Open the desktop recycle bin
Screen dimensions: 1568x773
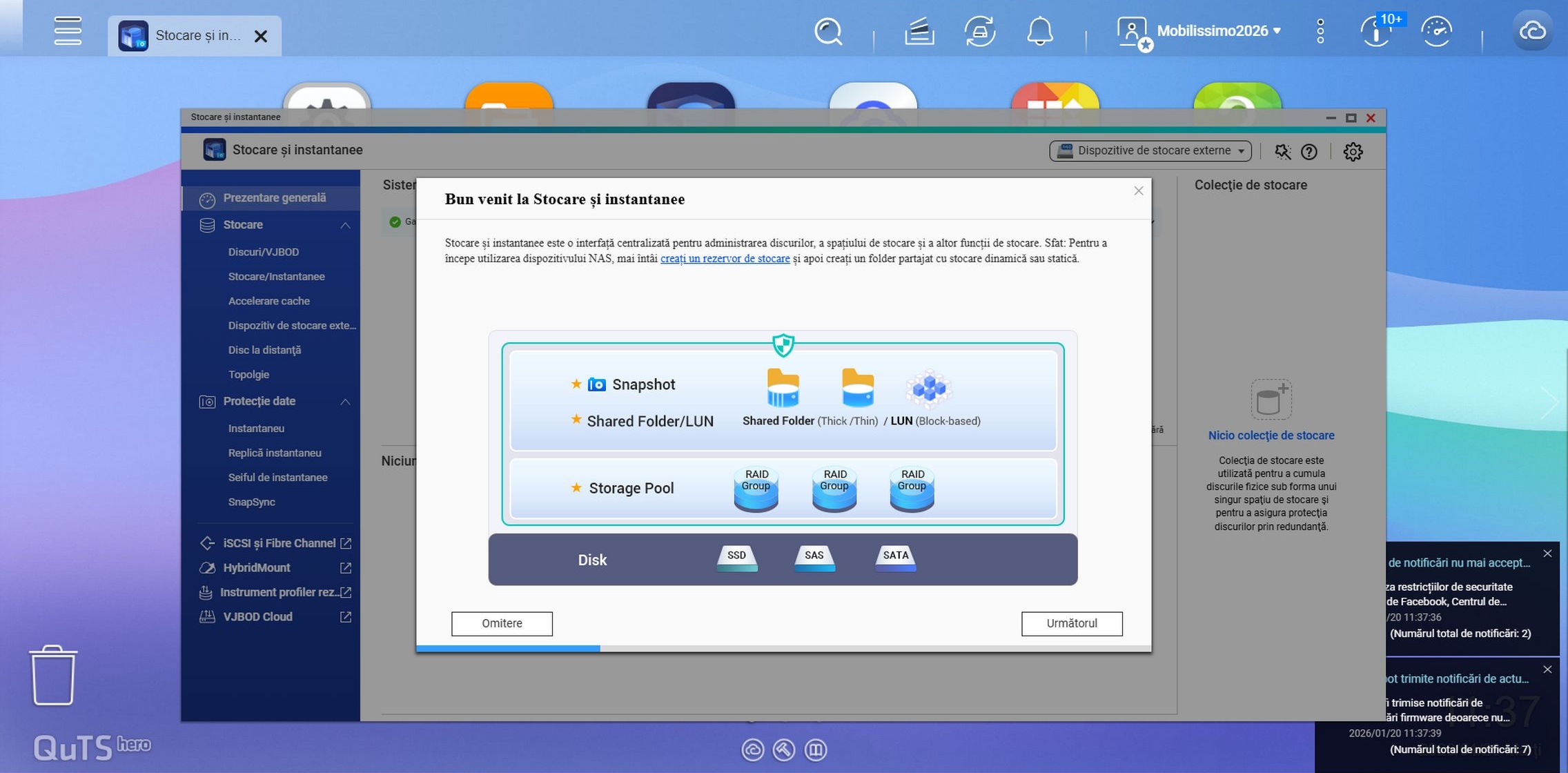tap(53, 675)
